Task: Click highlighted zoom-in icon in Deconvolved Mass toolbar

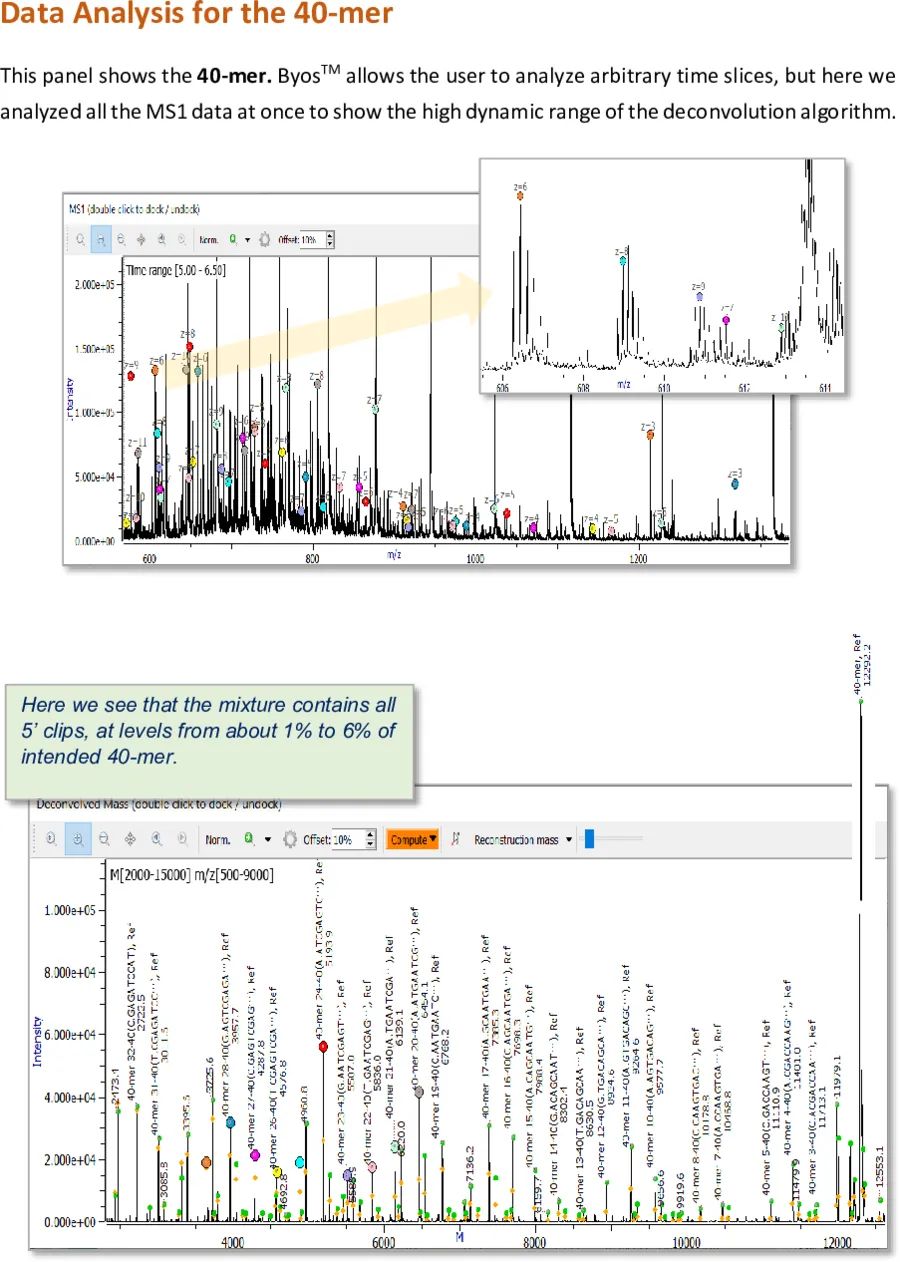Action: click(76, 840)
